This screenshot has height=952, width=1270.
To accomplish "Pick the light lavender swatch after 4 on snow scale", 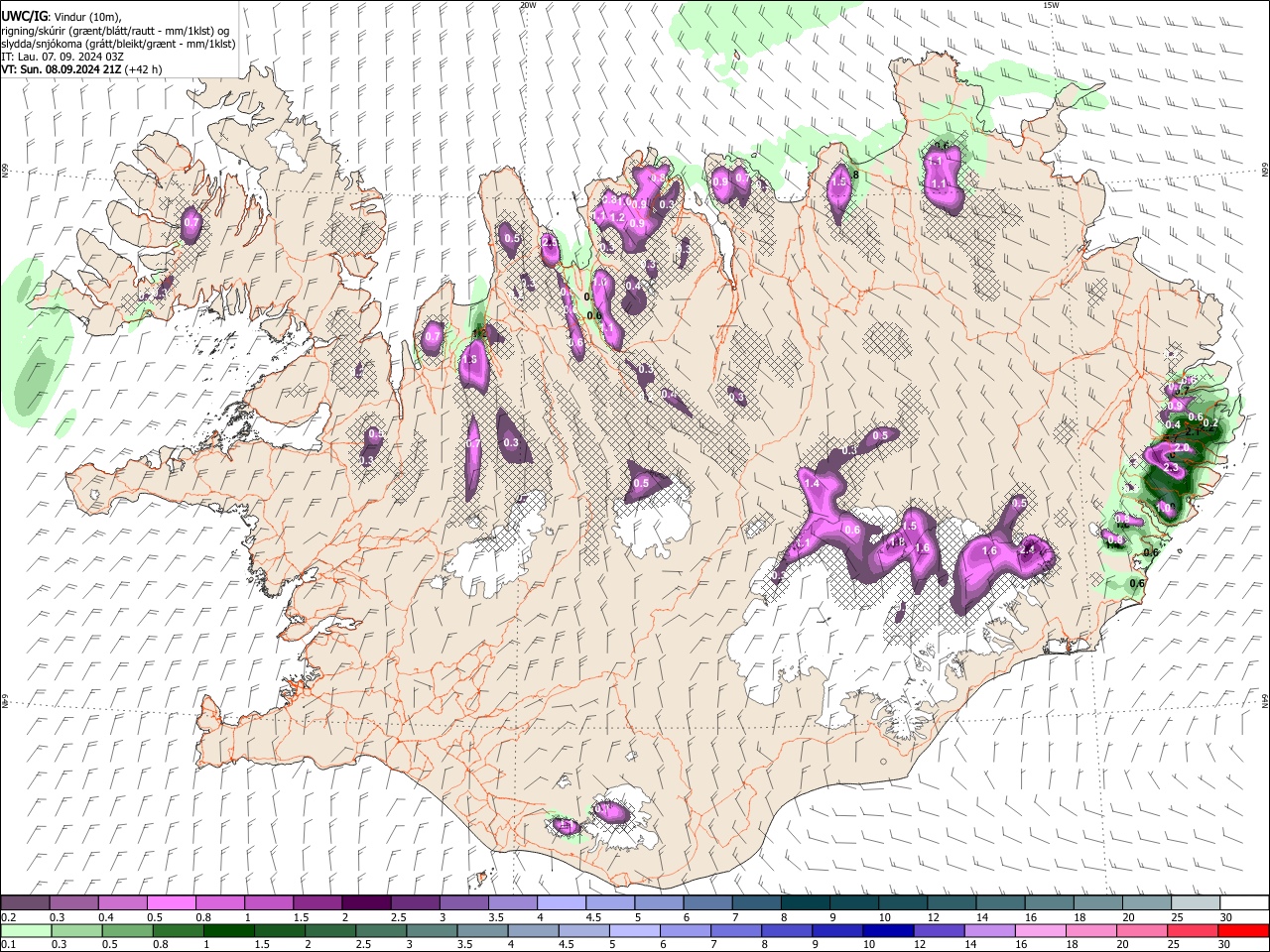I will pyautogui.click(x=561, y=903).
